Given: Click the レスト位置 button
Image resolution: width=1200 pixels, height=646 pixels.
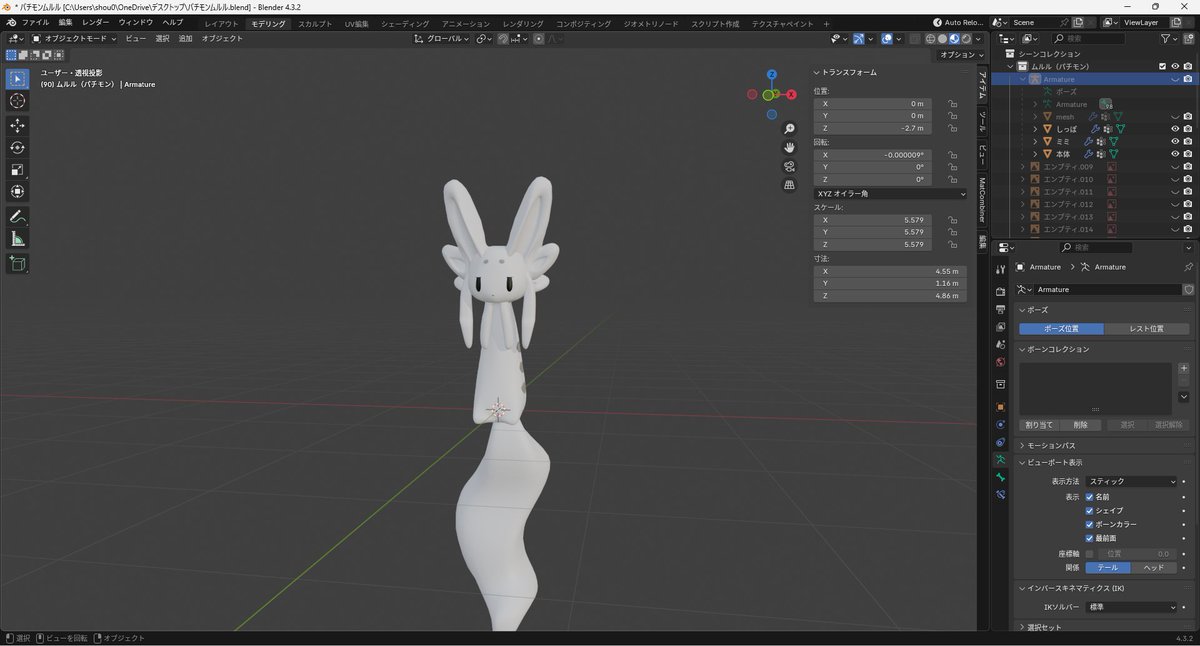Looking at the screenshot, I should (x=1147, y=329).
